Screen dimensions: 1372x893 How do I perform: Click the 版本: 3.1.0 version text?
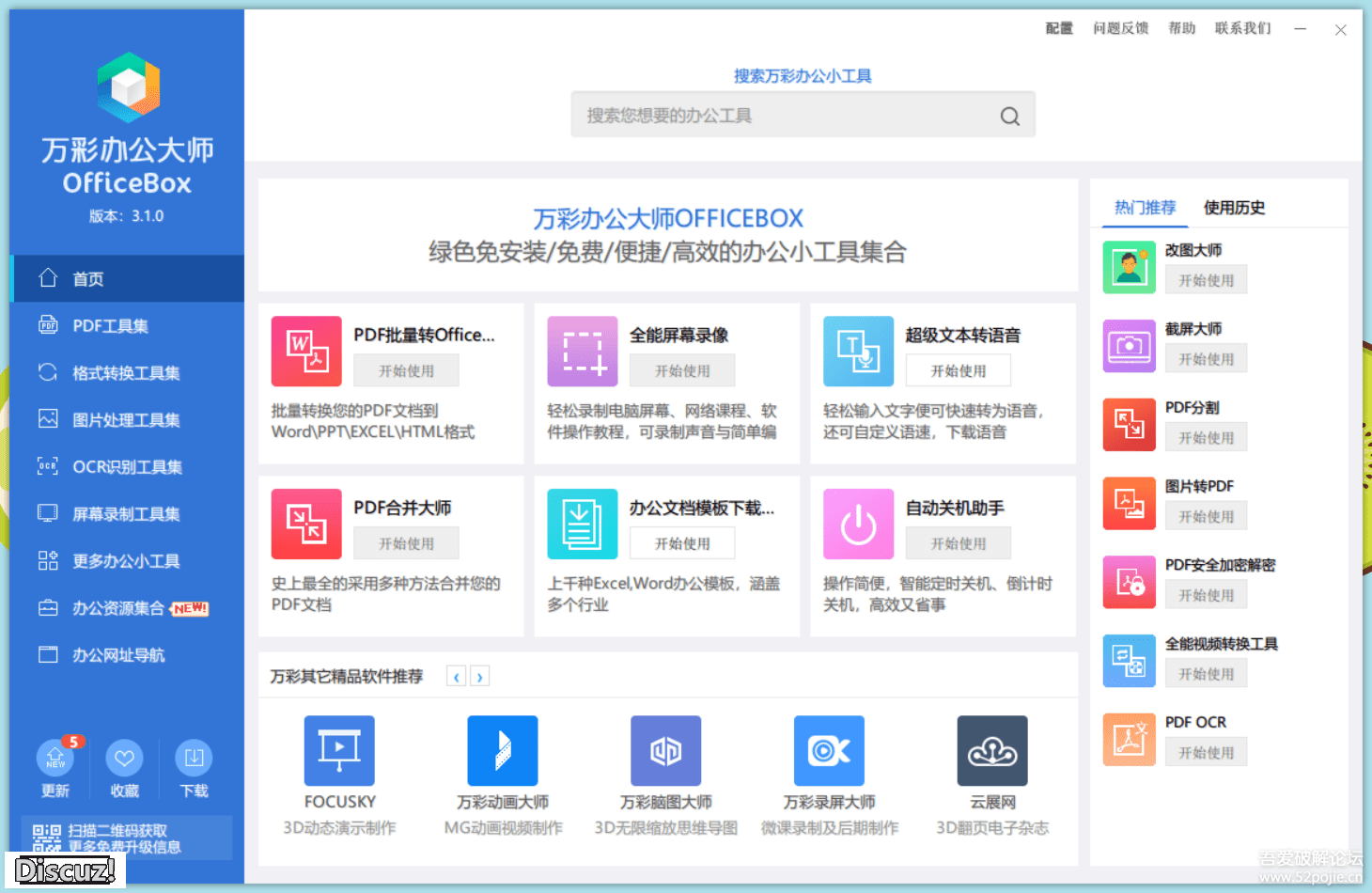[x=126, y=216]
